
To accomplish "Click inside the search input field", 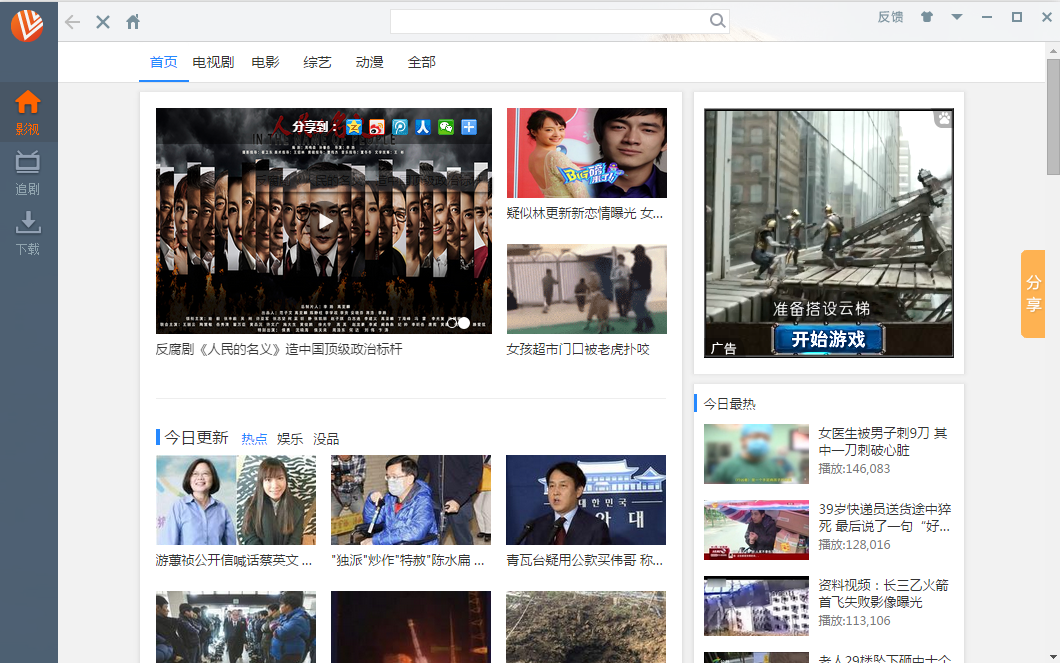I will pos(549,21).
